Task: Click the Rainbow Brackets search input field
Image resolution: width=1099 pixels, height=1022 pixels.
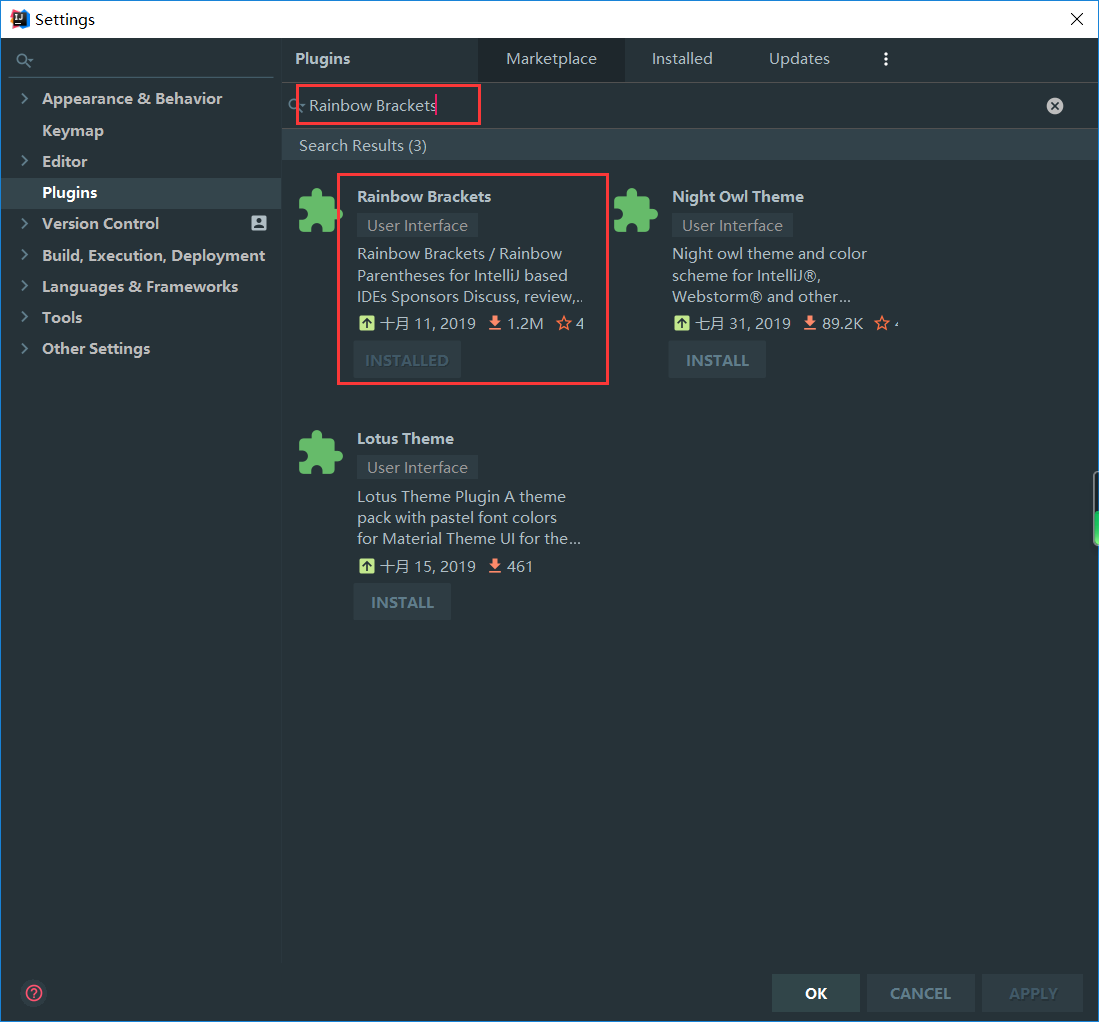Action: click(x=390, y=106)
